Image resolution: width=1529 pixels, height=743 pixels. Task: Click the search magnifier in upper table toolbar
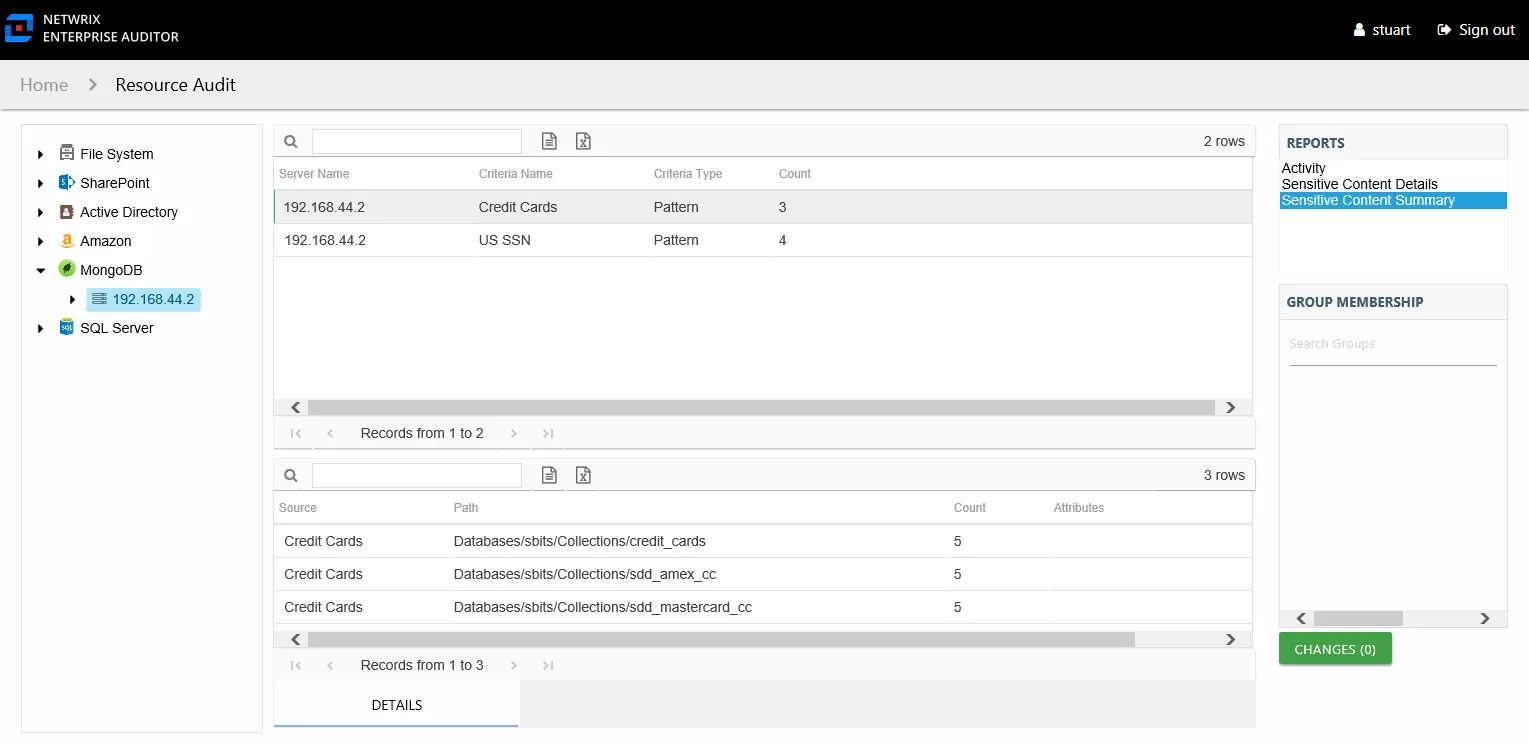(x=291, y=142)
